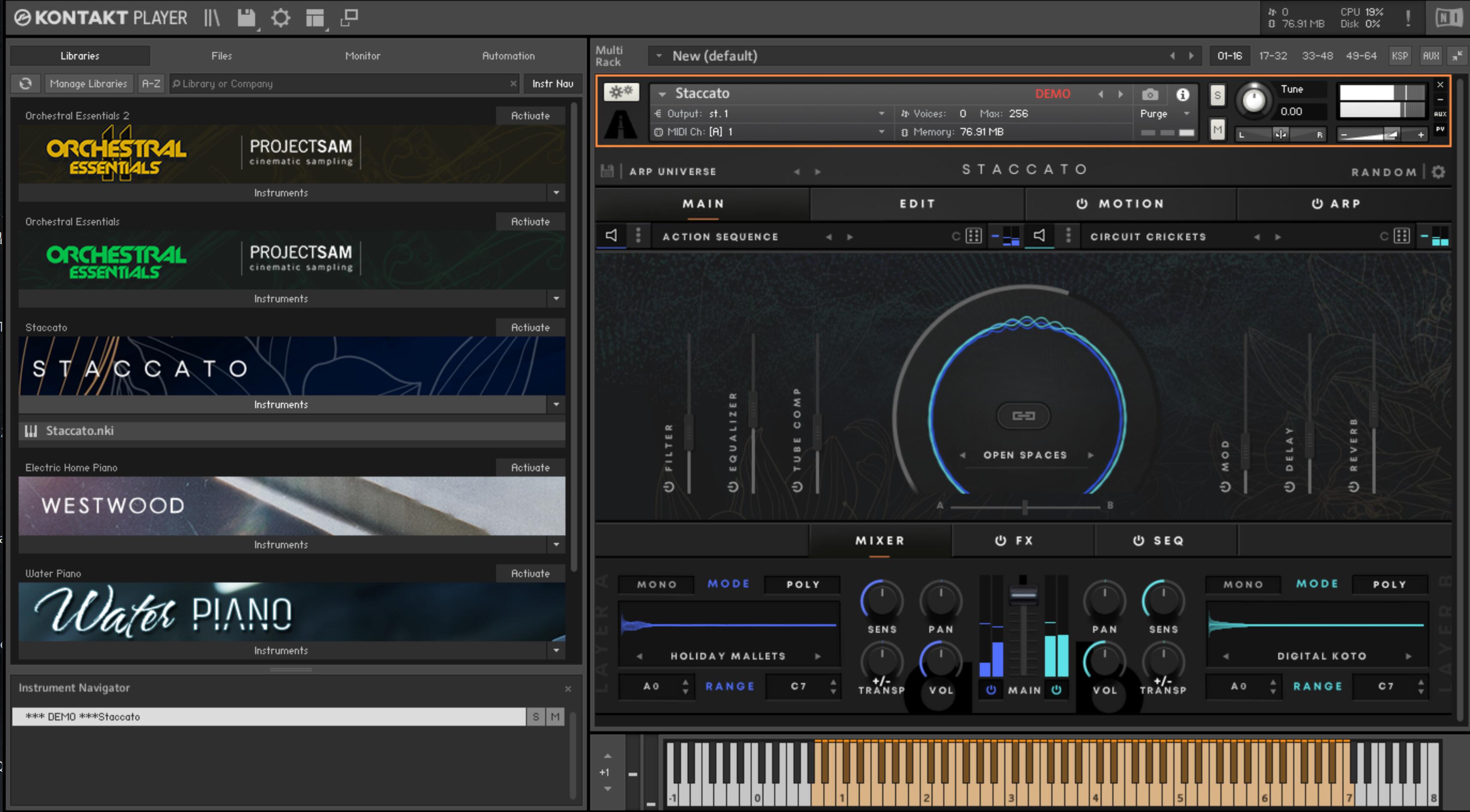Toggle the Arp power button

(1317, 204)
